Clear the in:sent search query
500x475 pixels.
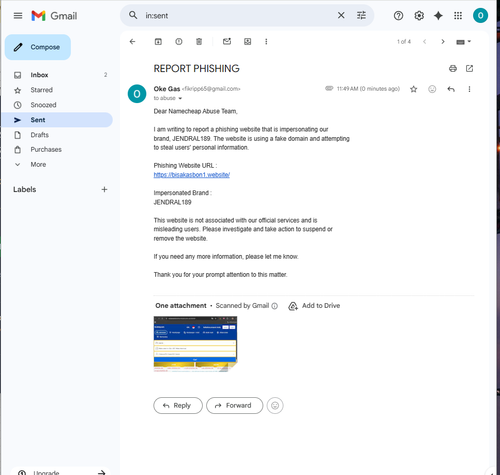click(x=341, y=15)
